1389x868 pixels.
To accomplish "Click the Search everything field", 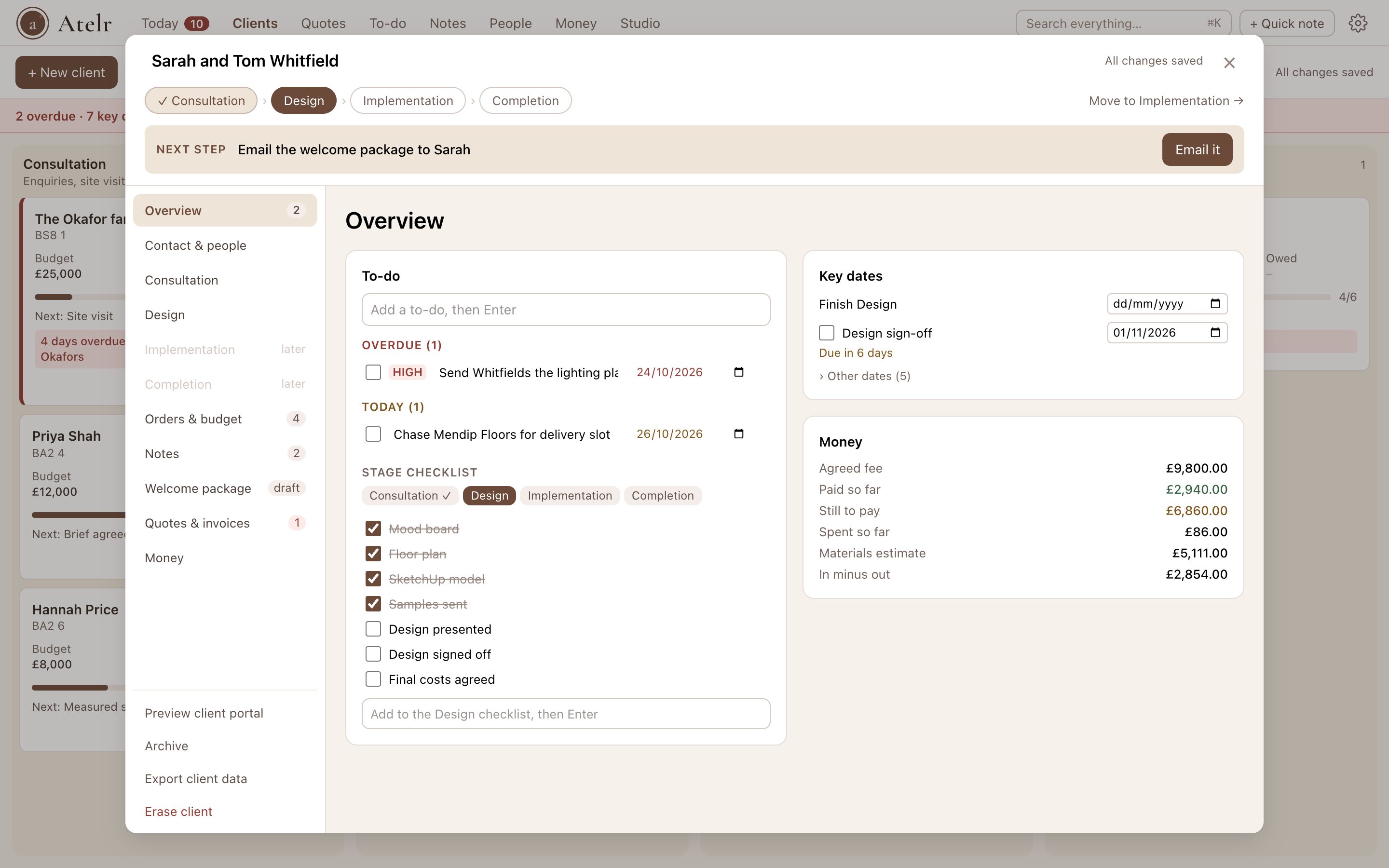I will point(1123,24).
